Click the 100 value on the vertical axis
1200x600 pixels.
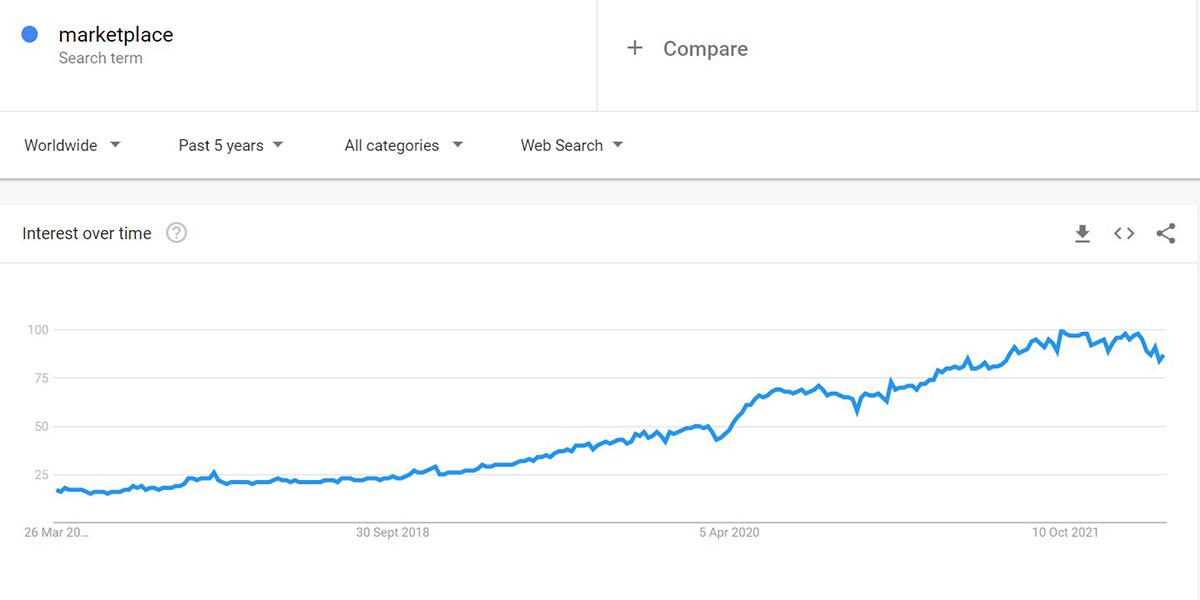(x=38, y=330)
